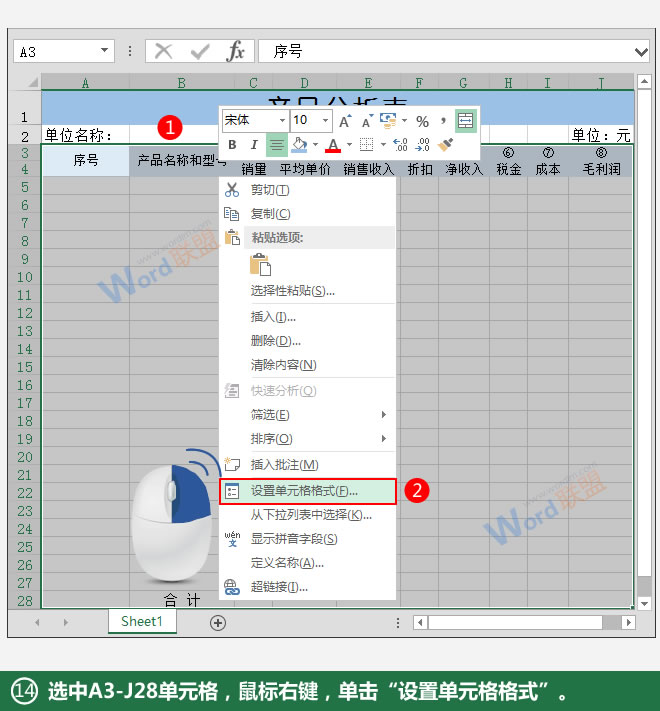Click the fill color paint bucket icon

point(299,145)
